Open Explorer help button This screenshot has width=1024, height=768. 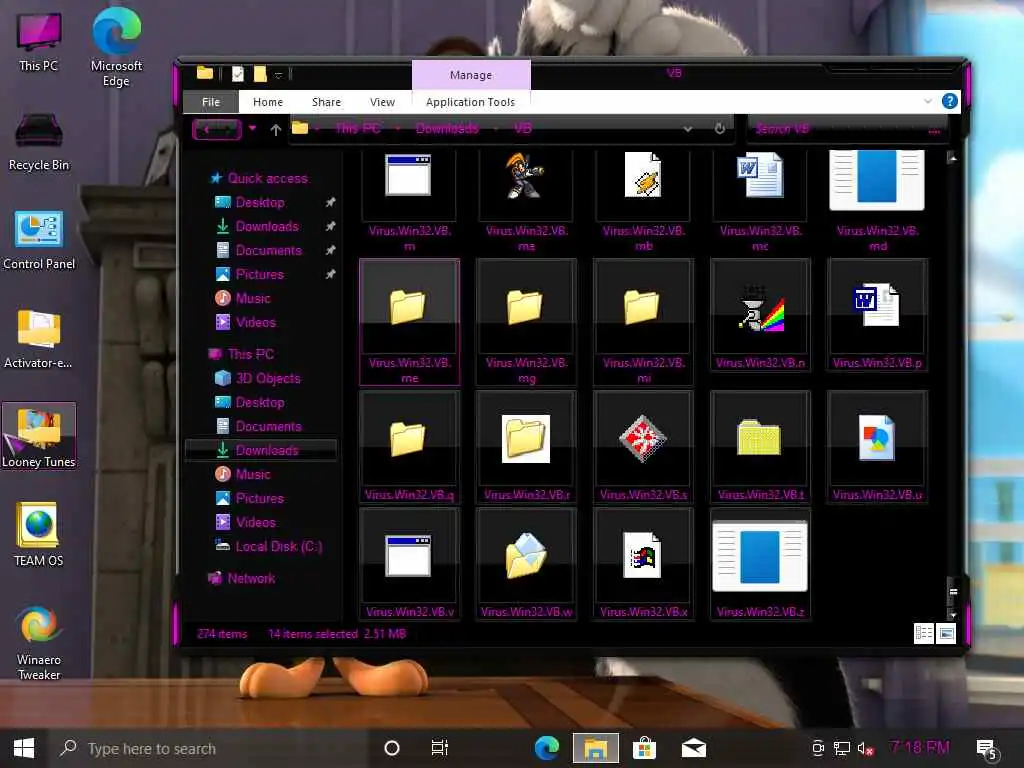[950, 101]
